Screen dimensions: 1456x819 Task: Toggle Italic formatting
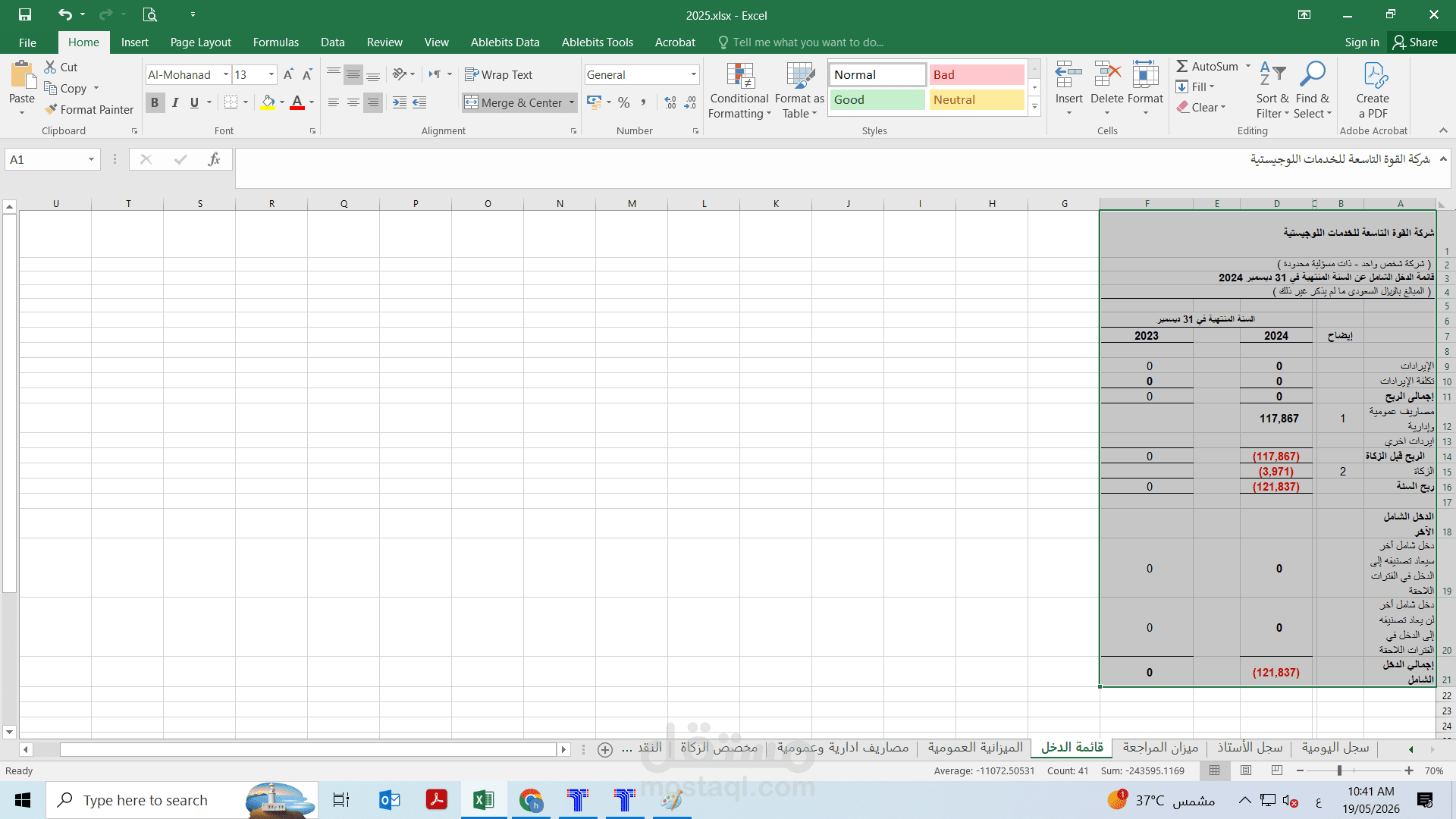pyautogui.click(x=175, y=102)
